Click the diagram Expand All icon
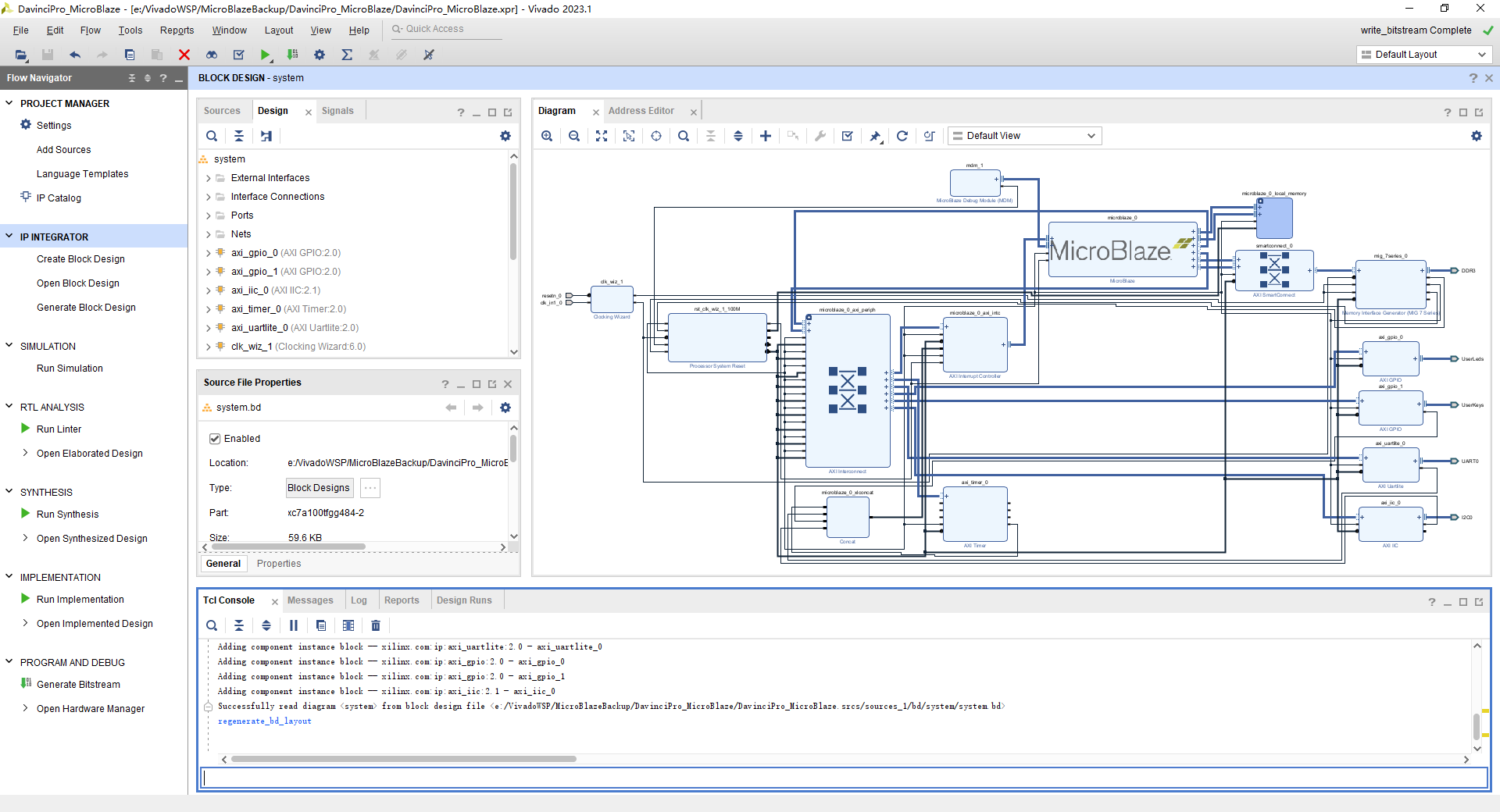Image resolution: width=1500 pixels, height=812 pixels. click(x=738, y=136)
